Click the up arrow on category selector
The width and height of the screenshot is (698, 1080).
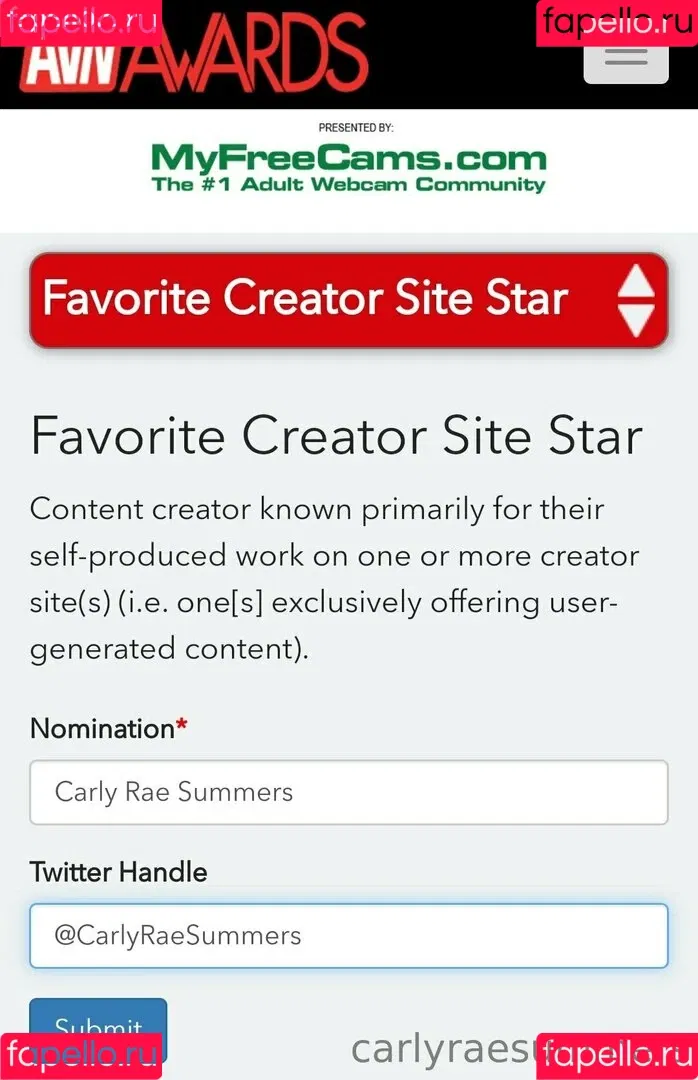coord(635,281)
